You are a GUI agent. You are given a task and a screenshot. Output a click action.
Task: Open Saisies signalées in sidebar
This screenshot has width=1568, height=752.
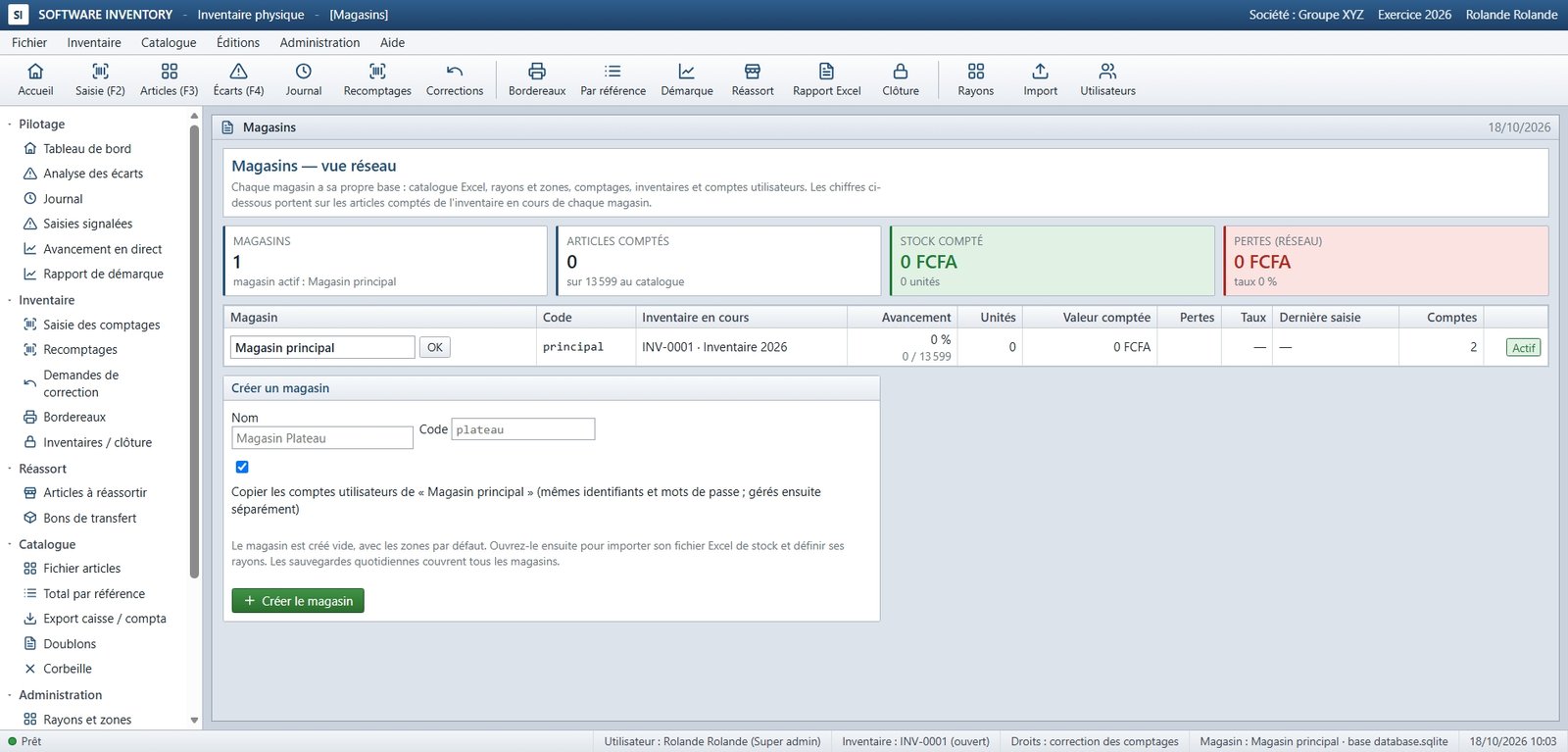point(87,224)
